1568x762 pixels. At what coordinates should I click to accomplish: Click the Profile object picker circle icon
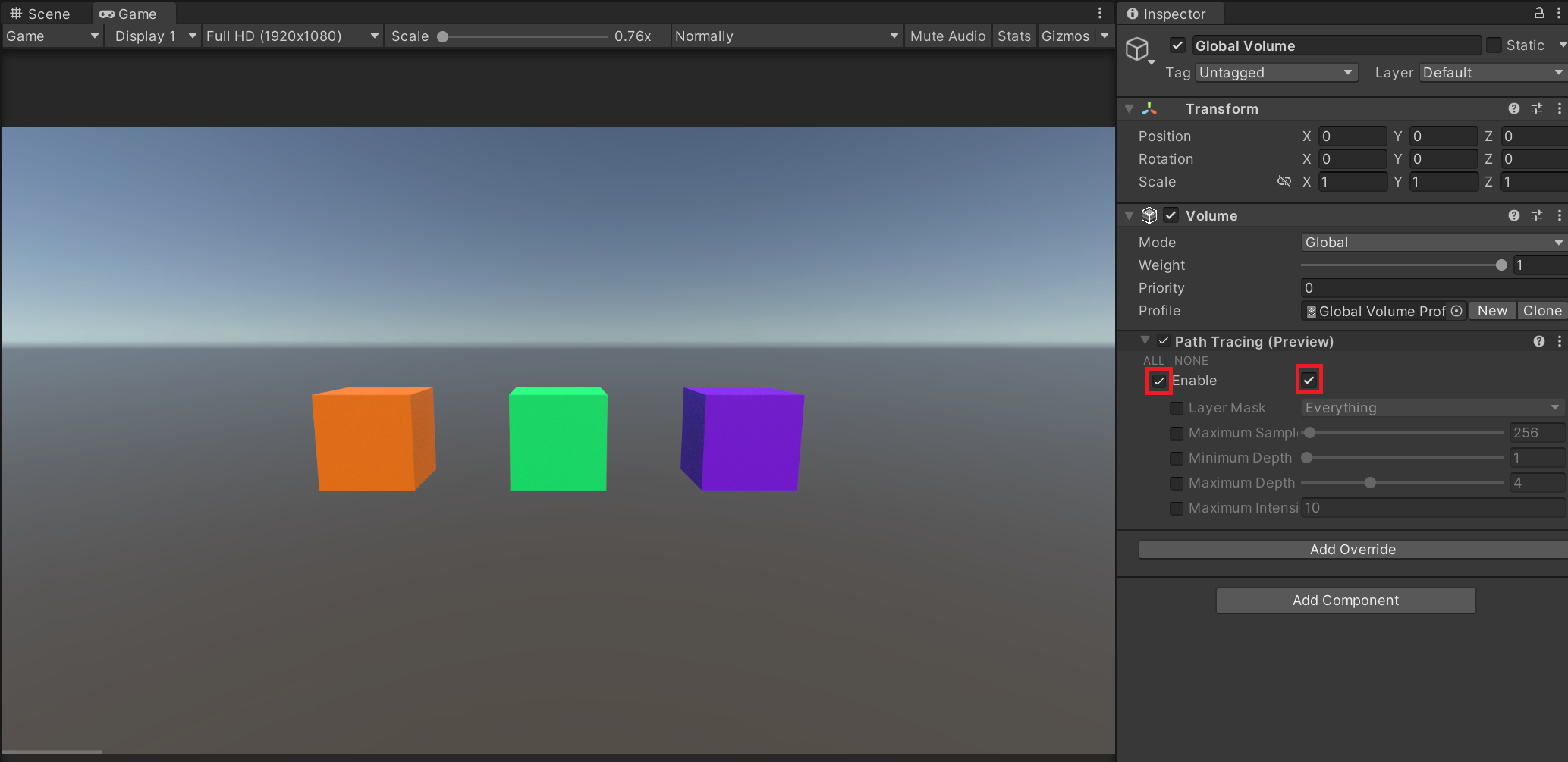click(1456, 311)
